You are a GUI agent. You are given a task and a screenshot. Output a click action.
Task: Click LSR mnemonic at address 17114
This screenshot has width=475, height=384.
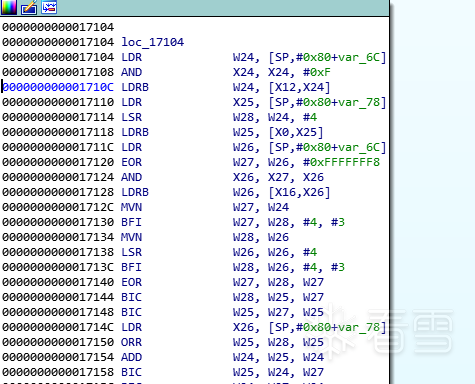click(131, 117)
